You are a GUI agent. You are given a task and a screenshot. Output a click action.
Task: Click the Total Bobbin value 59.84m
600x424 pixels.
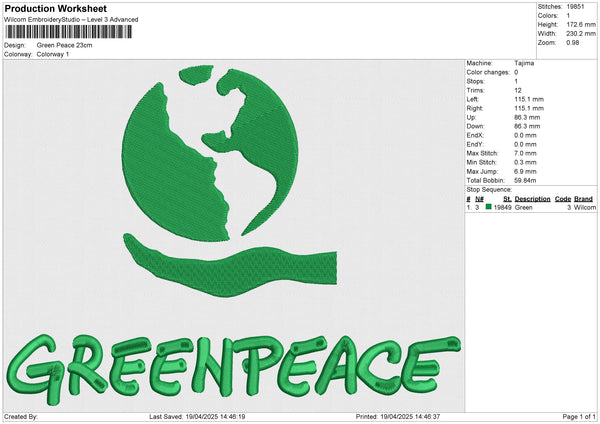coord(527,179)
